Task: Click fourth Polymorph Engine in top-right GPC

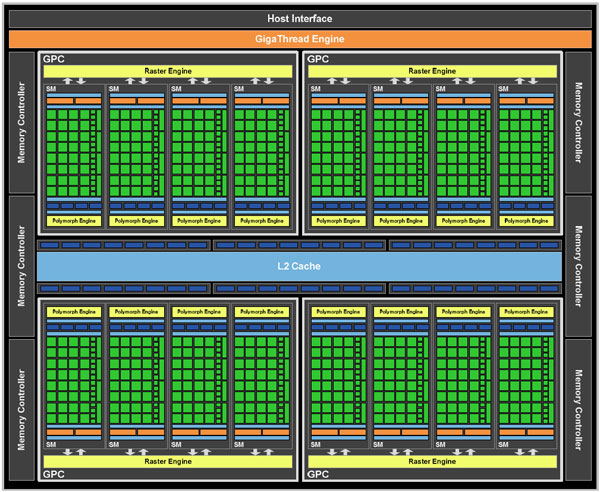Action: (526, 221)
